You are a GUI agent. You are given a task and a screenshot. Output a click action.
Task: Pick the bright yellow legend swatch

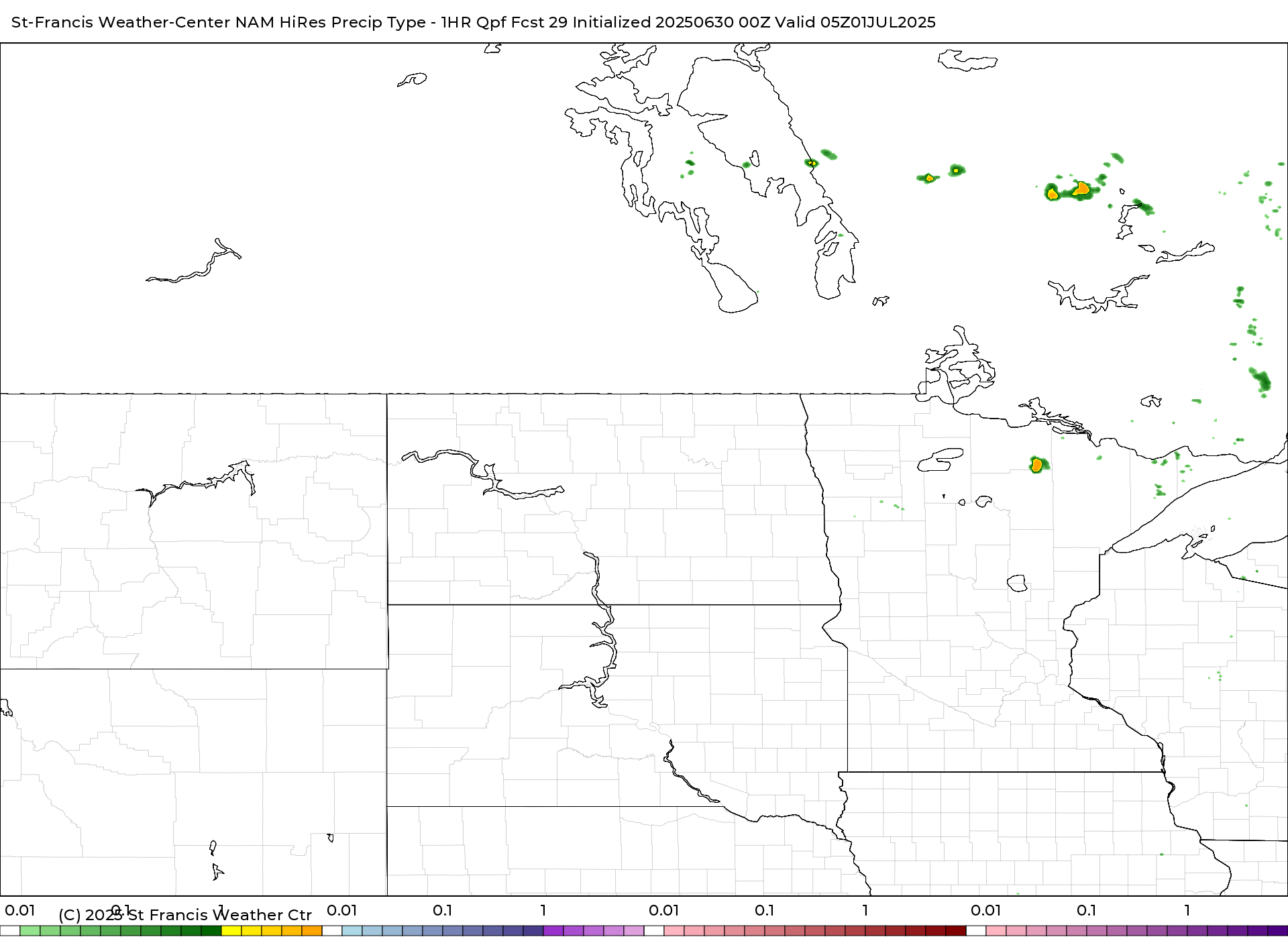(231, 931)
